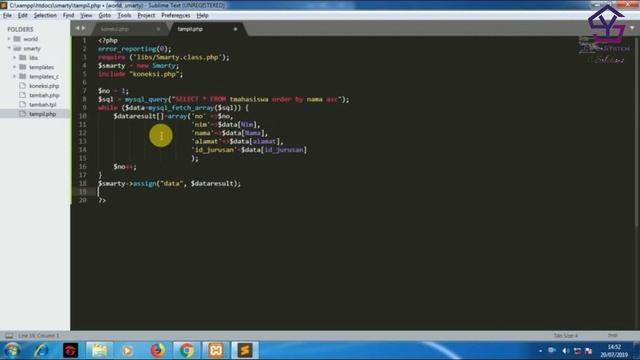Click line number 8 in gutter
640x360 pixels.
point(84,99)
